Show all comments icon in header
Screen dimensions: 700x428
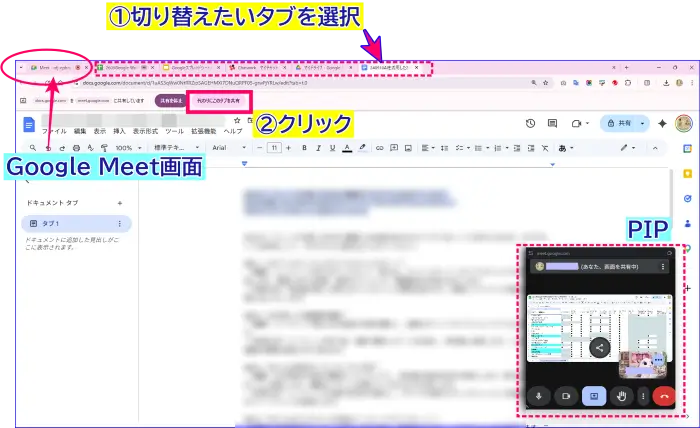pos(552,123)
